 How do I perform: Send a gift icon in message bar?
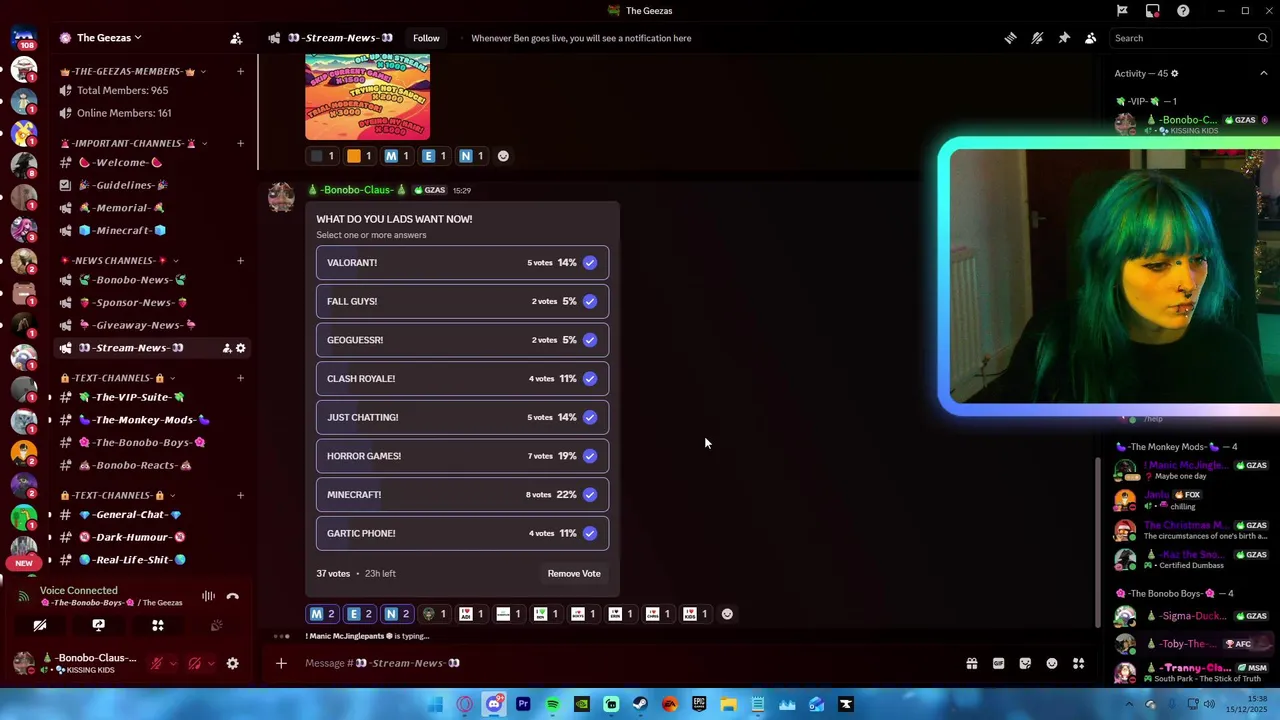click(x=972, y=663)
